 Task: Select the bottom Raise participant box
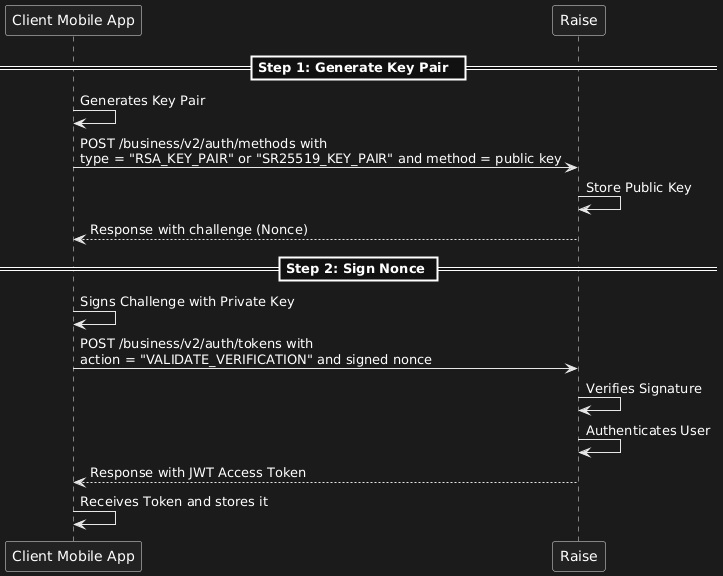point(579,555)
